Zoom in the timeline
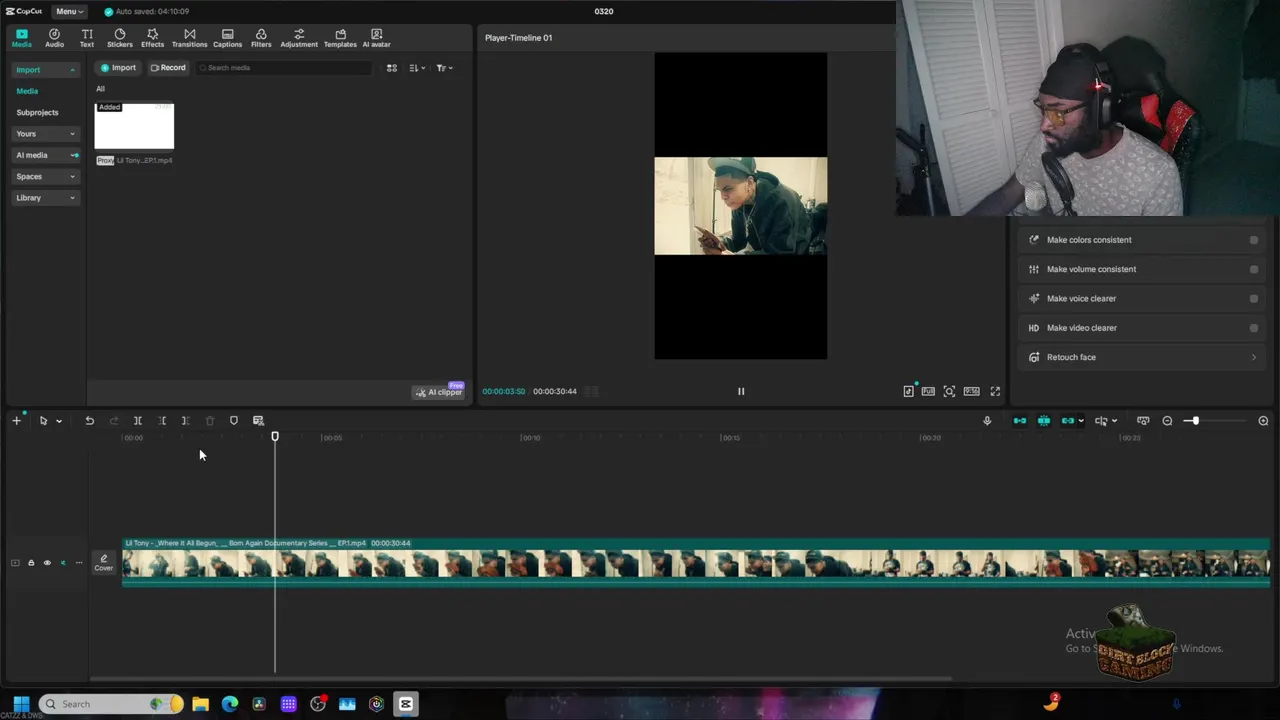 tap(1263, 421)
